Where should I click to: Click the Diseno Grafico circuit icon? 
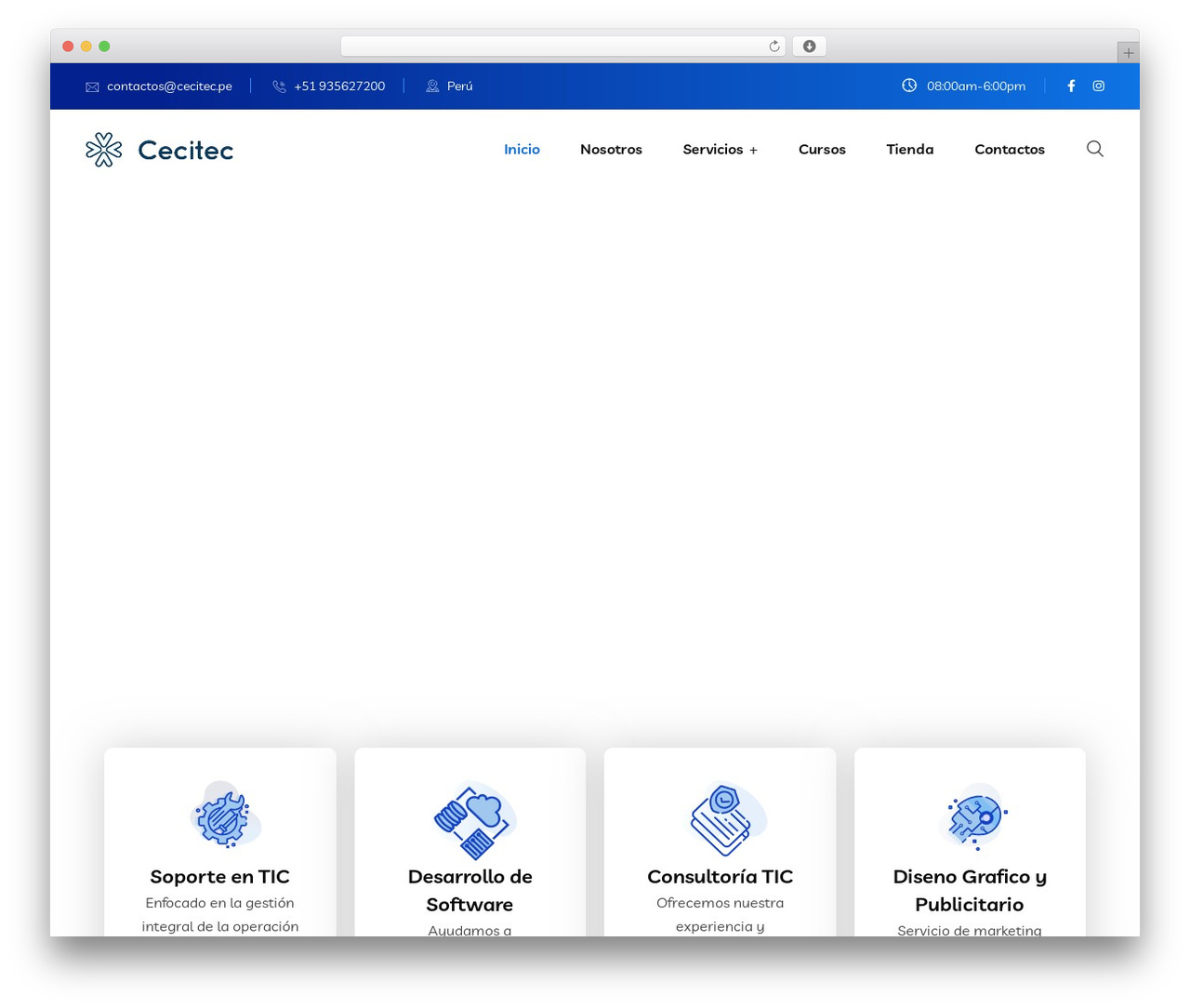[x=973, y=816]
